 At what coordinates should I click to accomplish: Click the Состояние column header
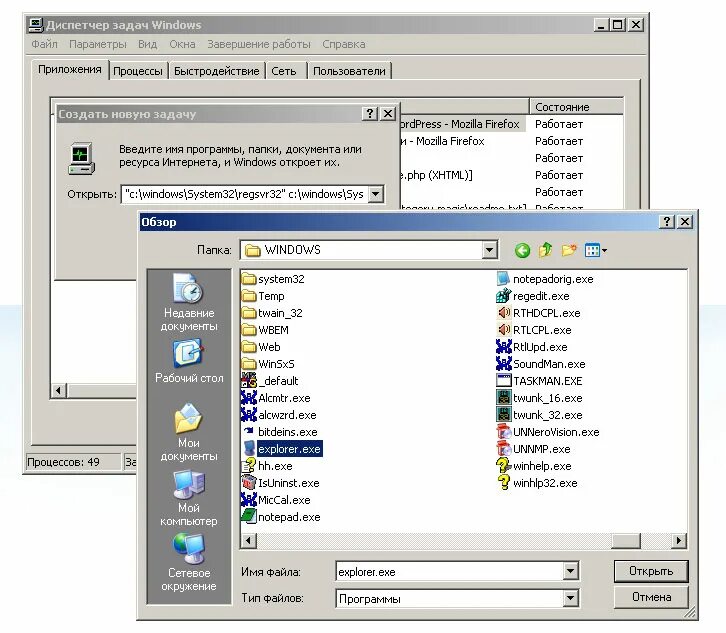click(576, 107)
